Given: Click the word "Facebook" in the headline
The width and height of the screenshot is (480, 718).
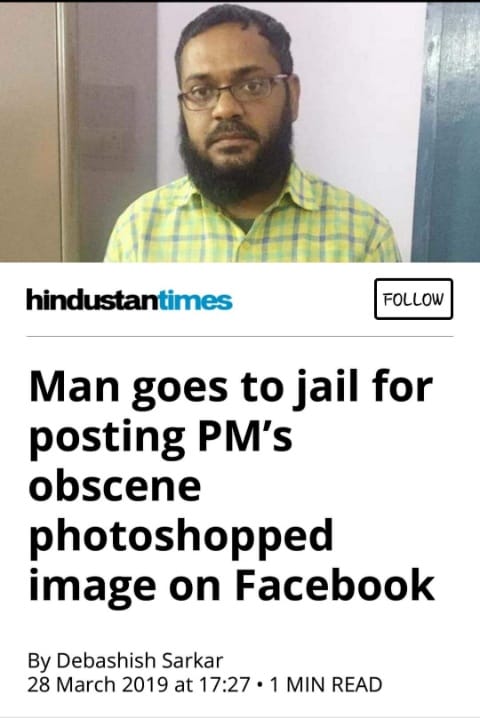Looking at the screenshot, I should pos(335,585).
